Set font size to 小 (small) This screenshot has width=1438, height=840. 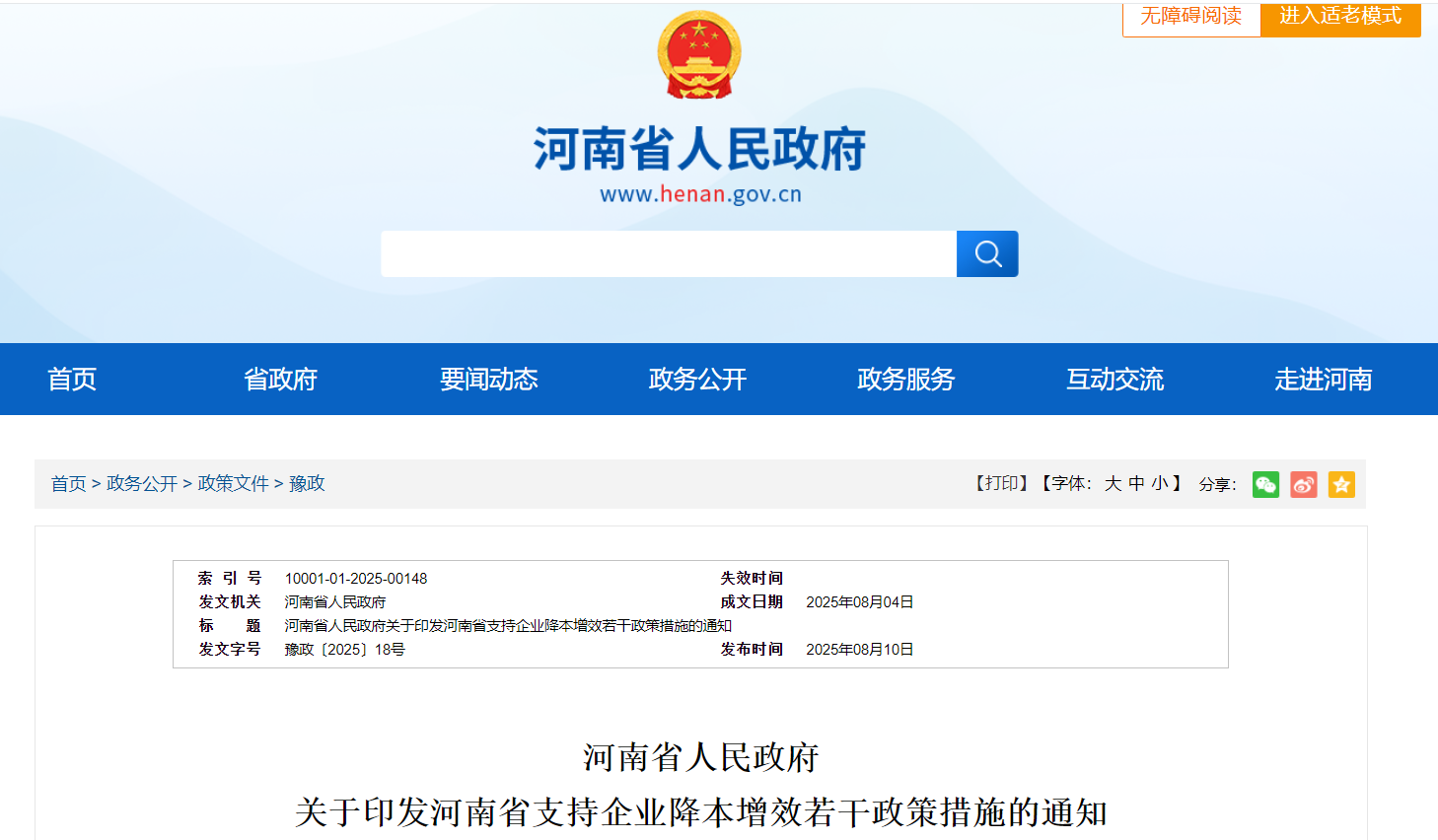click(1159, 483)
